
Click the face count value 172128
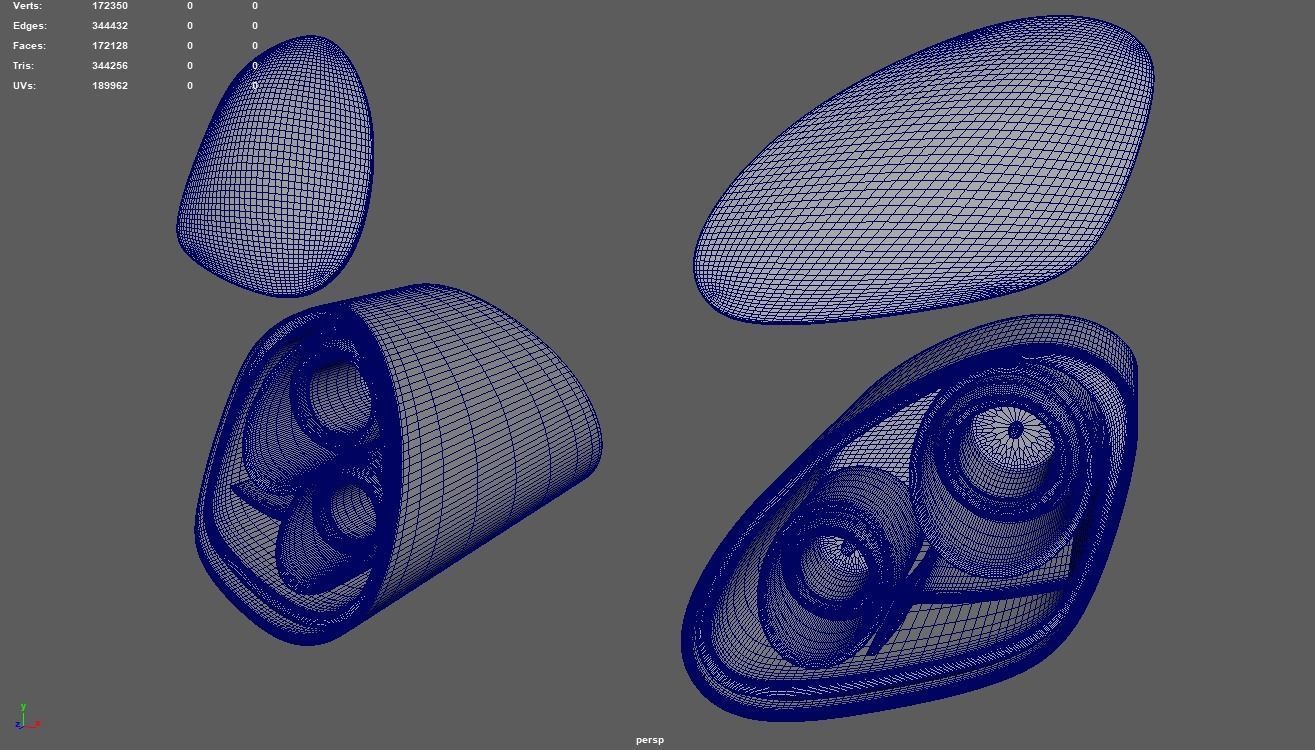[x=110, y=46]
